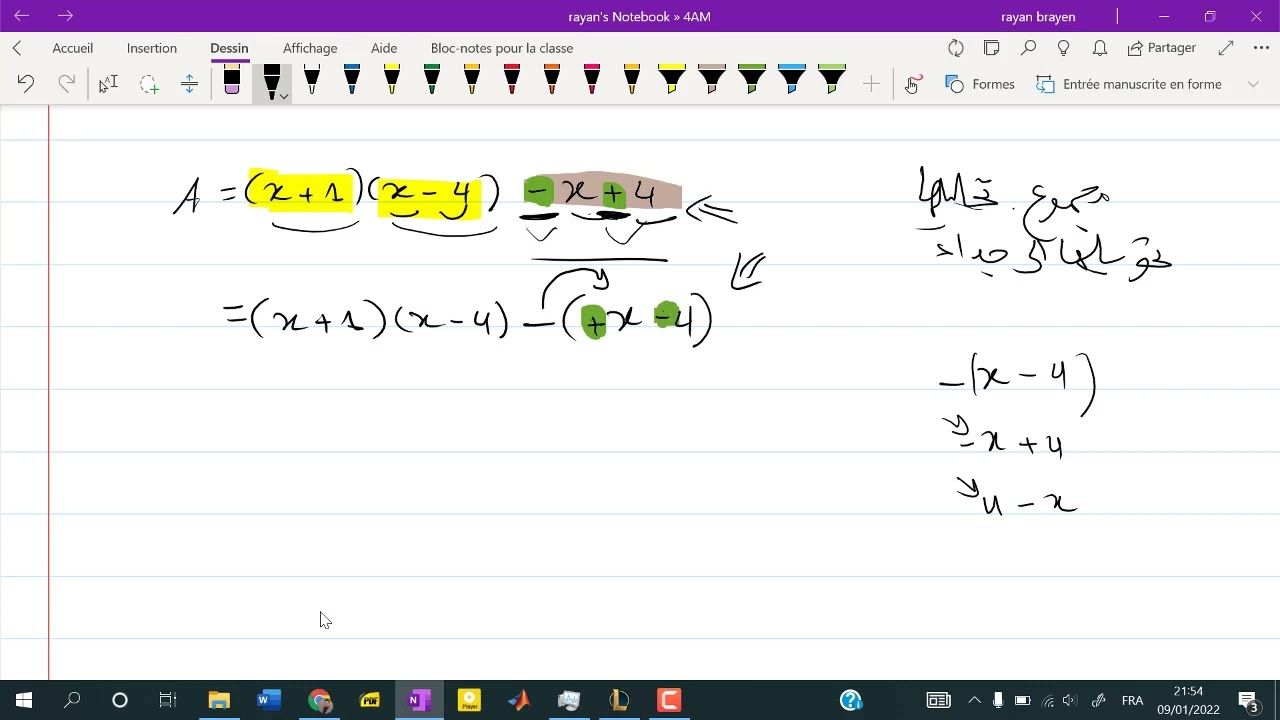Select the text/object selection tool
The height and width of the screenshot is (720, 1280).
[108, 84]
